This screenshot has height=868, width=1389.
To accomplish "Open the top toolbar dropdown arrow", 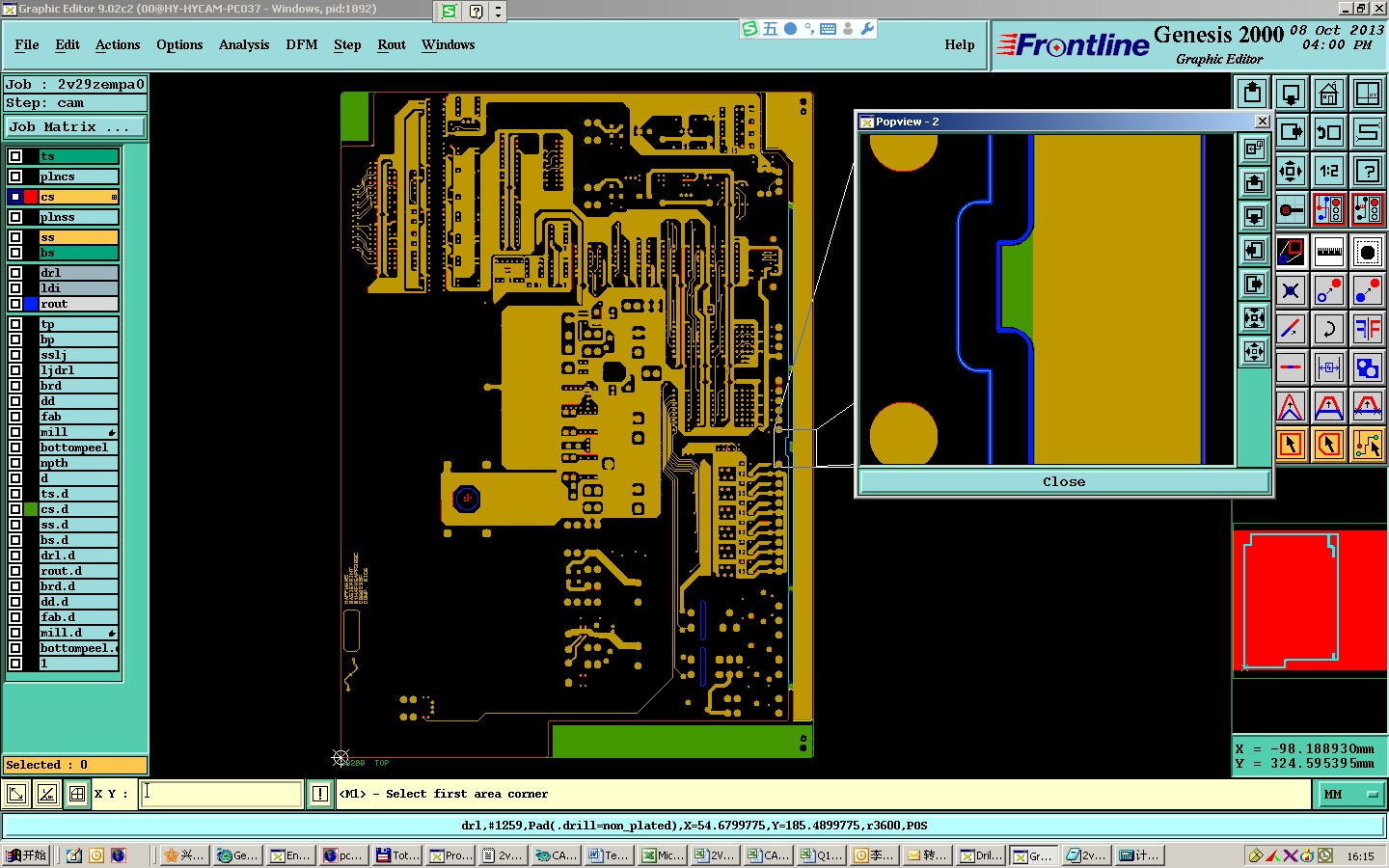I will (498, 12).
